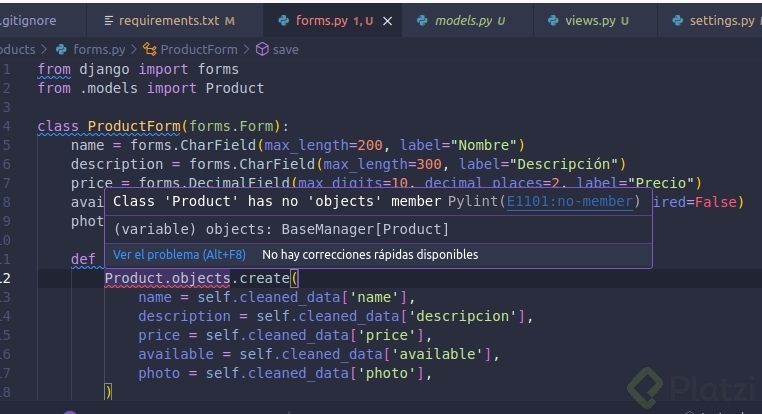This screenshot has width=762, height=414.
Task: Click the Python icon in the breadcrumb bar
Action: [x=61, y=49]
